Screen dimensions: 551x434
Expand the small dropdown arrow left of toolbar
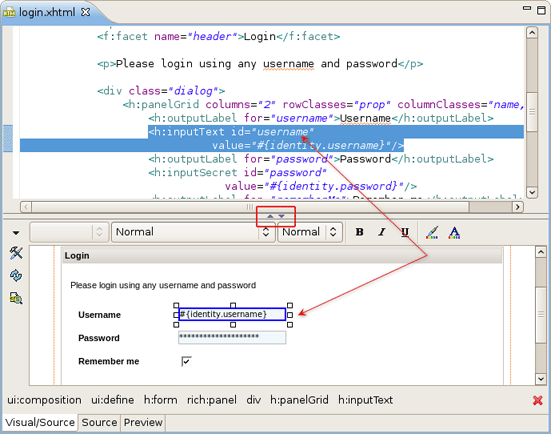click(16, 233)
